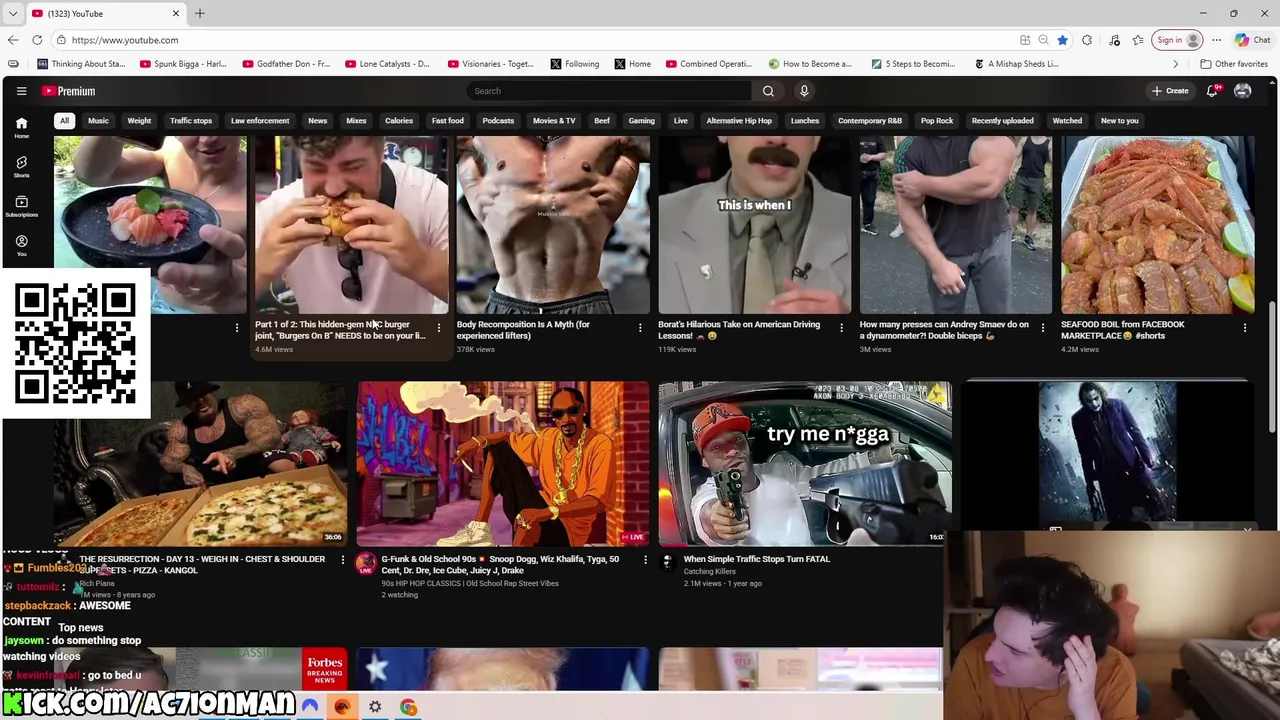
Task: Click the address bar URL www.youtube.com
Action: [x=125, y=40]
